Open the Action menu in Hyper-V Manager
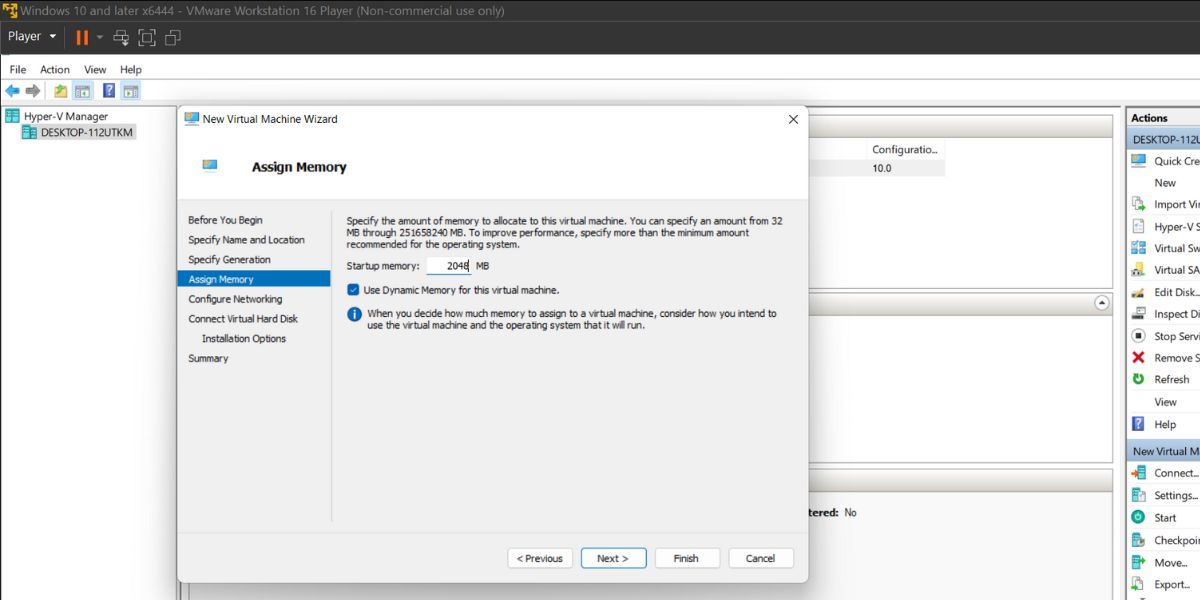 (x=55, y=69)
